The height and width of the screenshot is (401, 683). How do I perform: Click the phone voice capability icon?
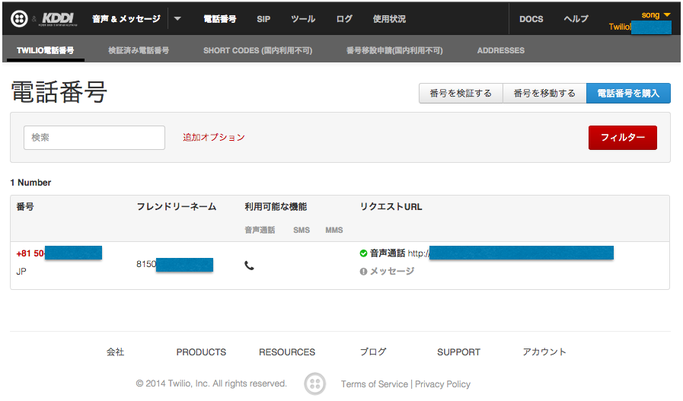(x=249, y=265)
